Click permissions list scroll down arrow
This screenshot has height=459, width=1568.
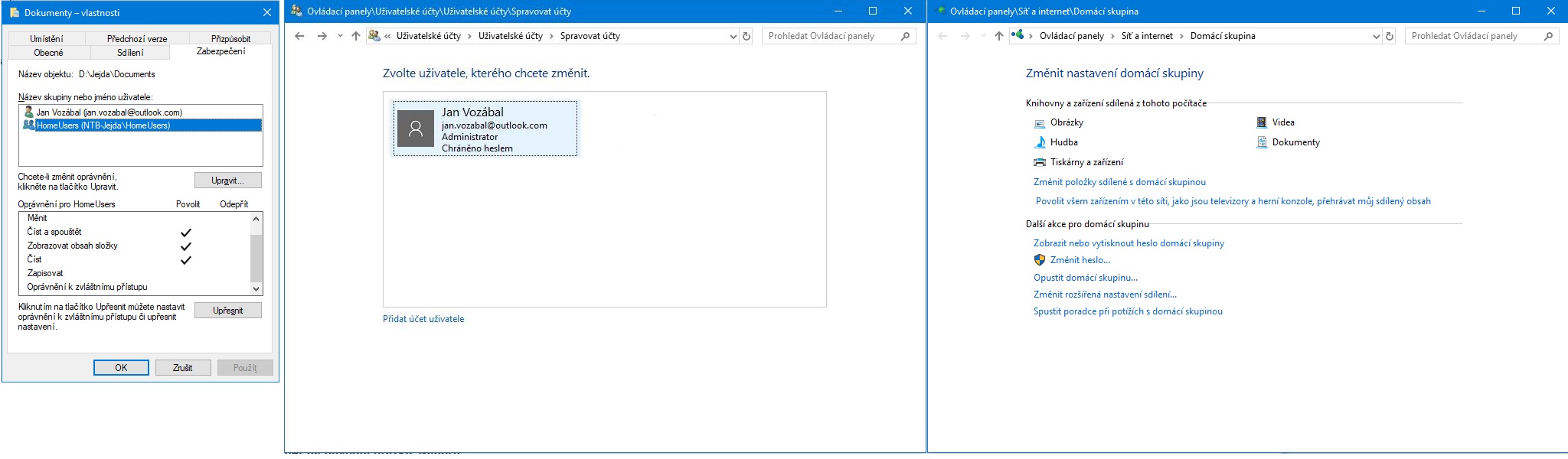point(256,288)
